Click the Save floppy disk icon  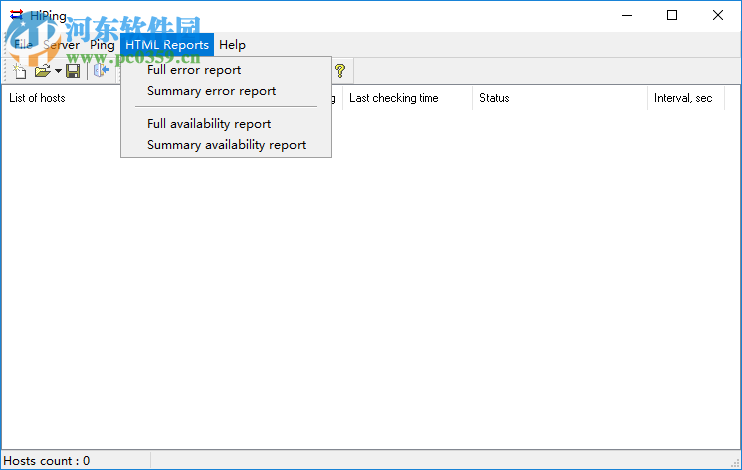[x=73, y=71]
